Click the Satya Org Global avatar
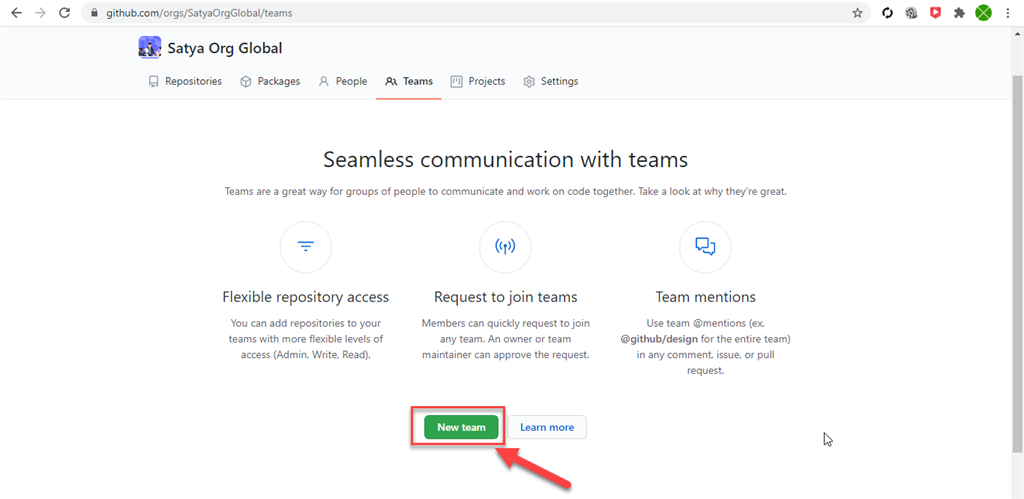Screen dimensions: 1024x499 pyautogui.click(x=150, y=48)
